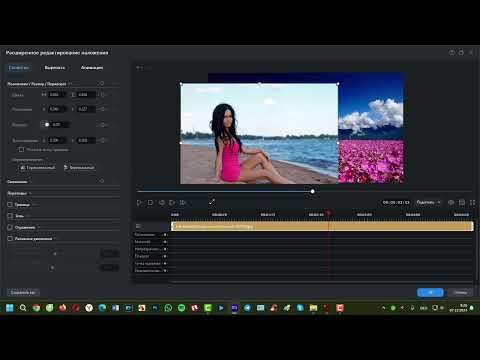Open WhatsApp from the taskbar

click(x=168, y=308)
